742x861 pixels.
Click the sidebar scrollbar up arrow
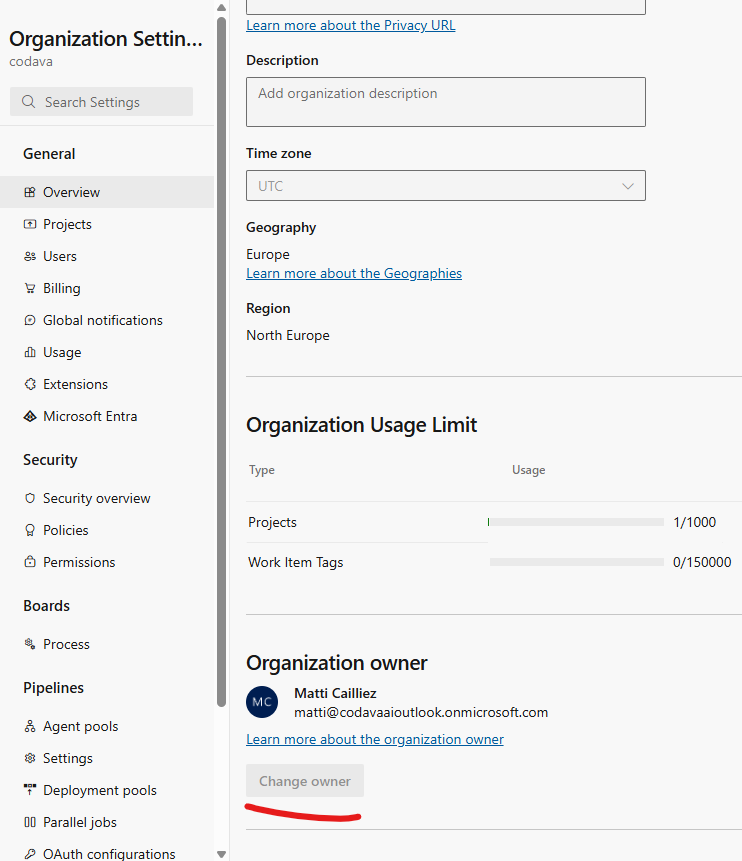click(221, 7)
